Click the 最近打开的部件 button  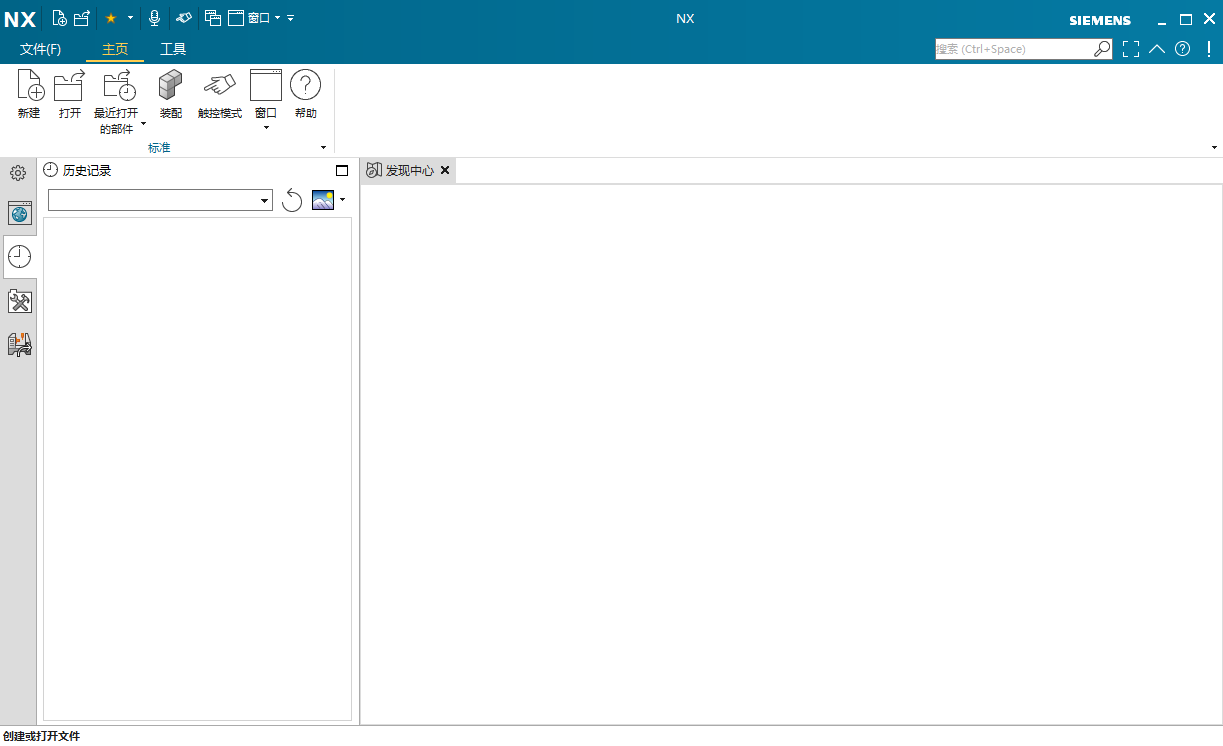point(118,95)
